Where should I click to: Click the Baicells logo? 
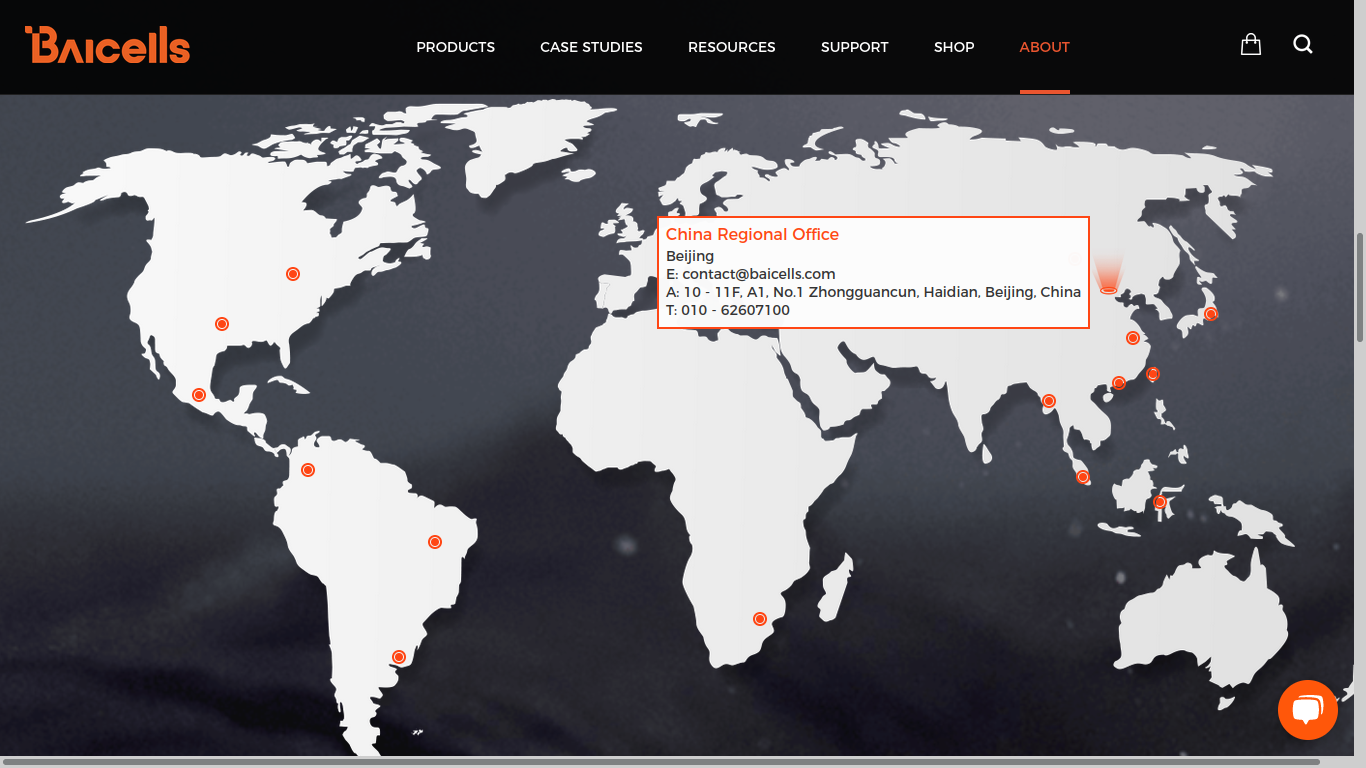pyautogui.click(x=107, y=45)
